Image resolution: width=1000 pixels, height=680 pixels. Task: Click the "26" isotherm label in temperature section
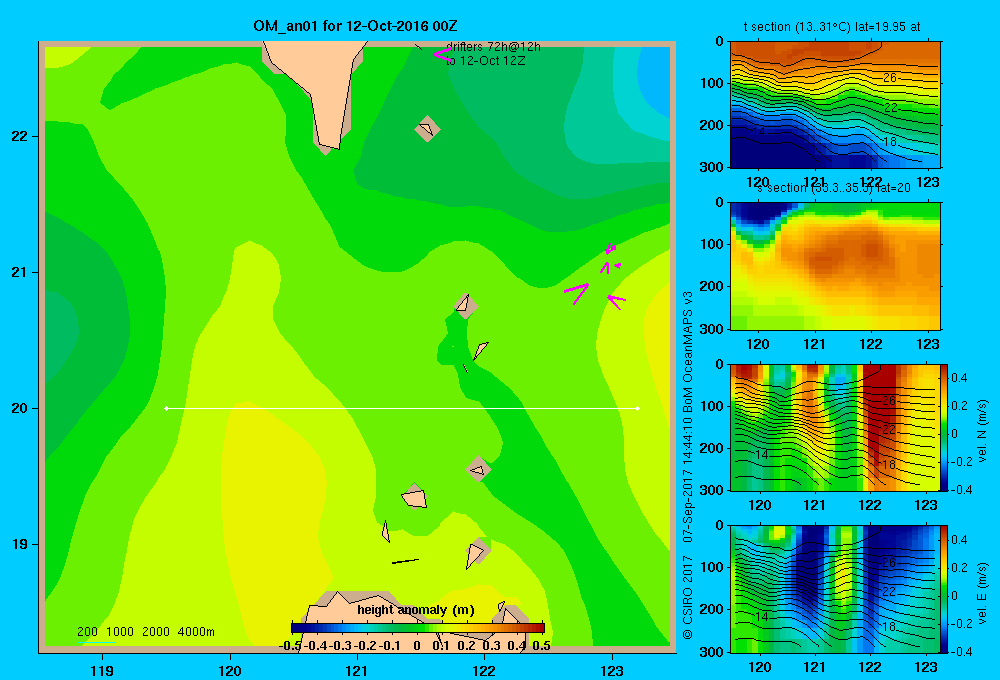pyautogui.click(x=890, y=78)
